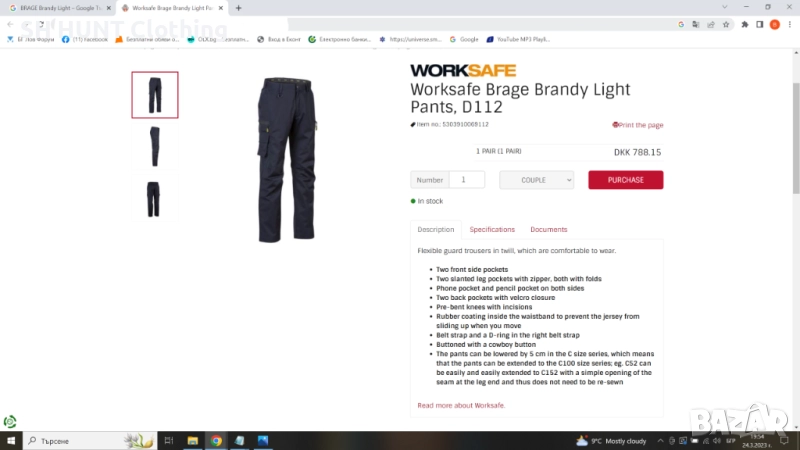
Task: Show hidden system tray icons chevron
Action: click(660, 441)
